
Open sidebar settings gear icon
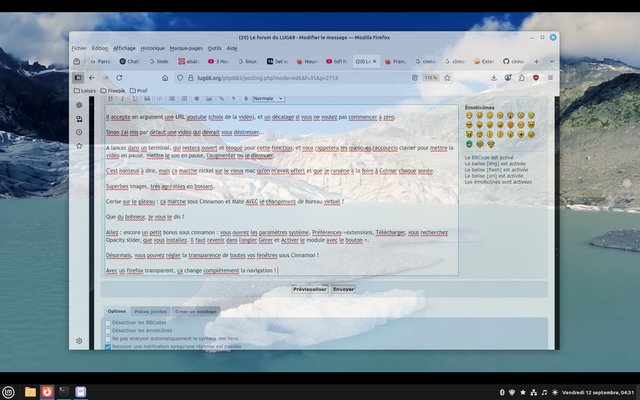79,341
